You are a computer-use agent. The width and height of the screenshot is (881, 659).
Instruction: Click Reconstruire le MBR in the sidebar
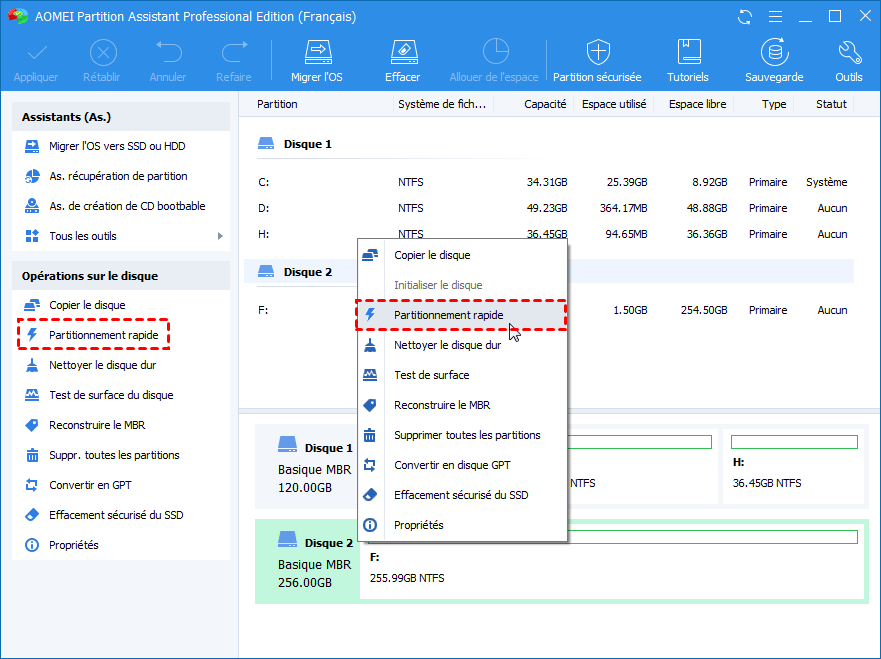pos(97,425)
